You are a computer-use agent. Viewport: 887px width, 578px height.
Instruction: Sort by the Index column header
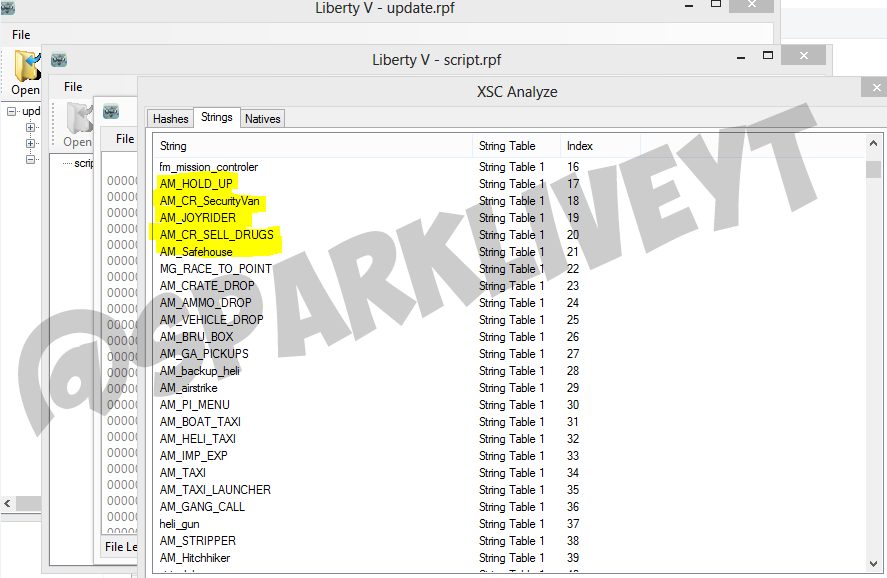(600, 146)
